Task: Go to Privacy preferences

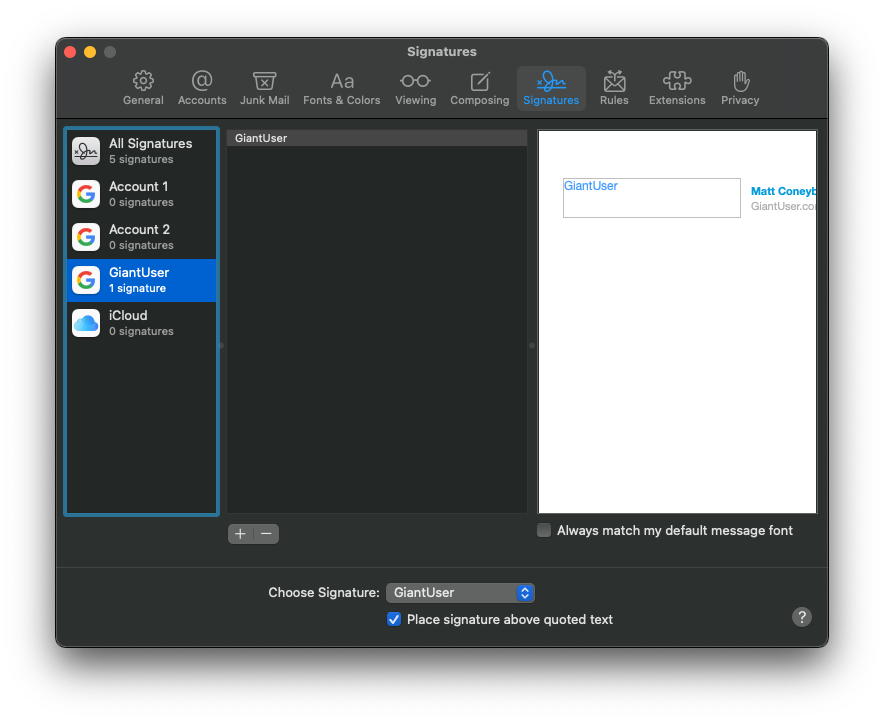Action: (x=740, y=88)
